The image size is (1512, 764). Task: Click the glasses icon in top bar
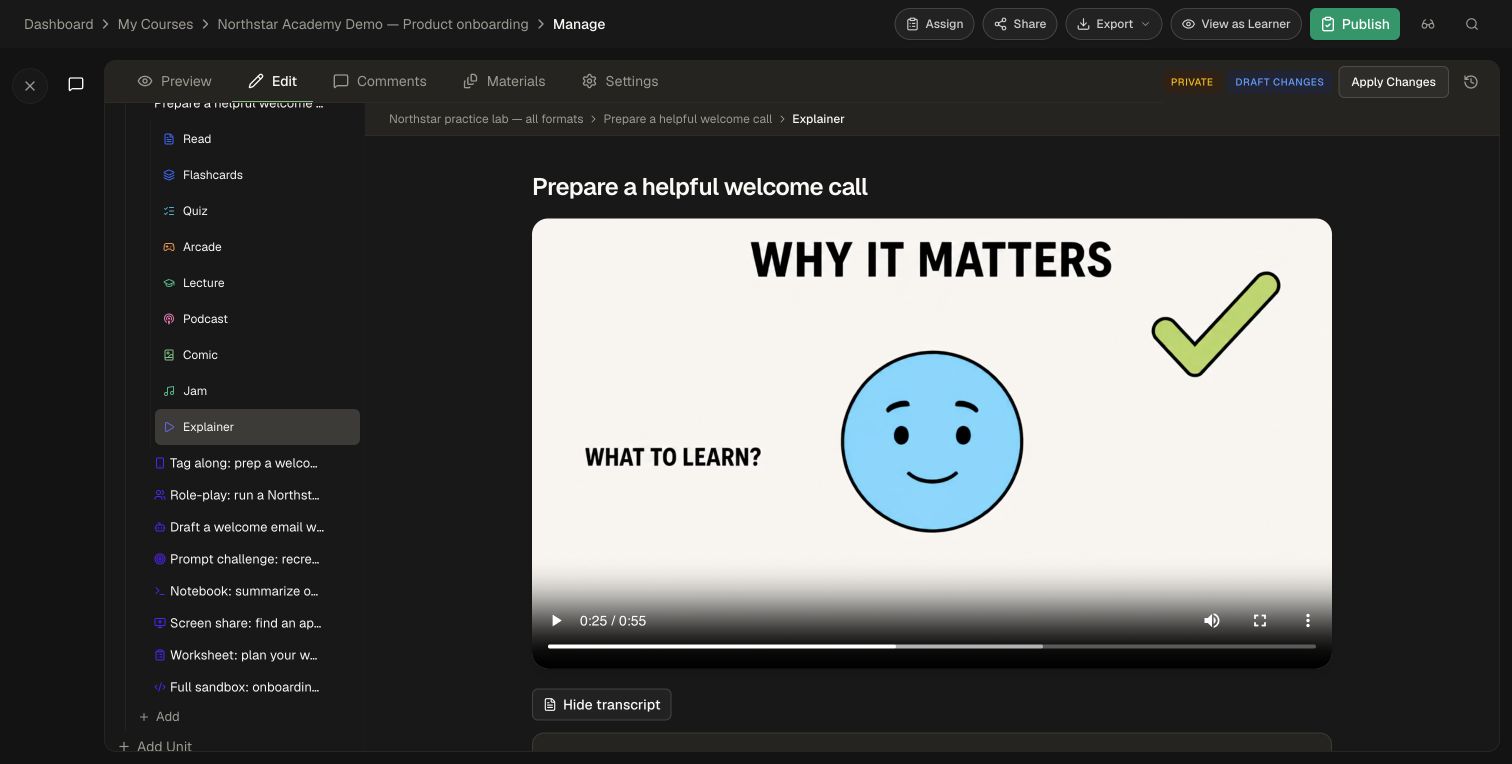[1428, 24]
